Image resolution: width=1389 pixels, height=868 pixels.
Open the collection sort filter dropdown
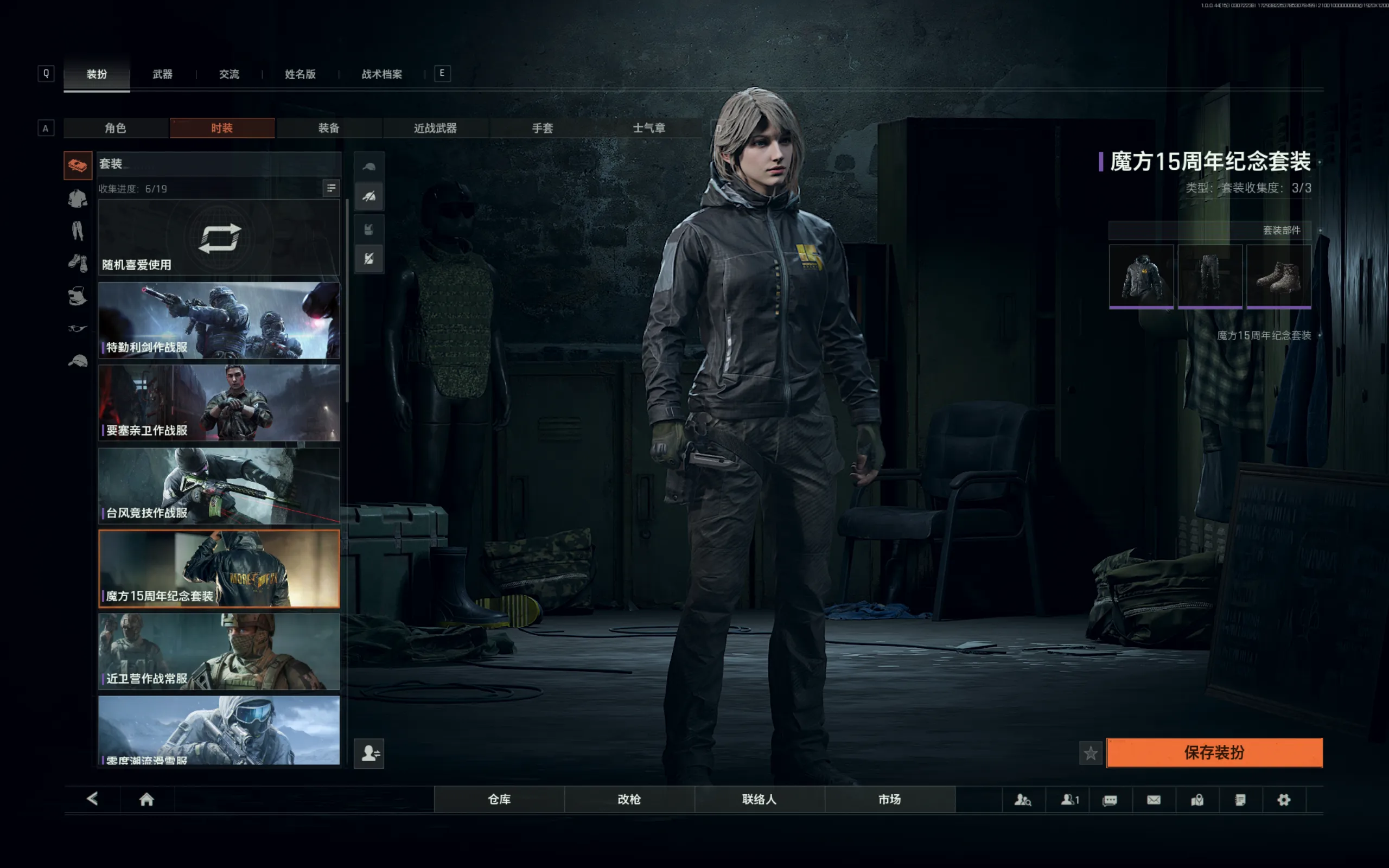tap(331, 188)
